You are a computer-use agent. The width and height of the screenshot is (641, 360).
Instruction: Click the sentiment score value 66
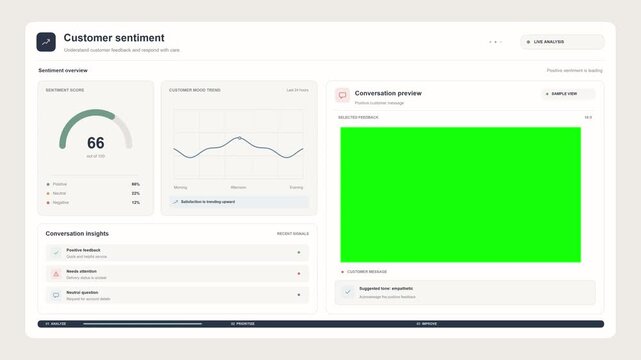coord(96,143)
